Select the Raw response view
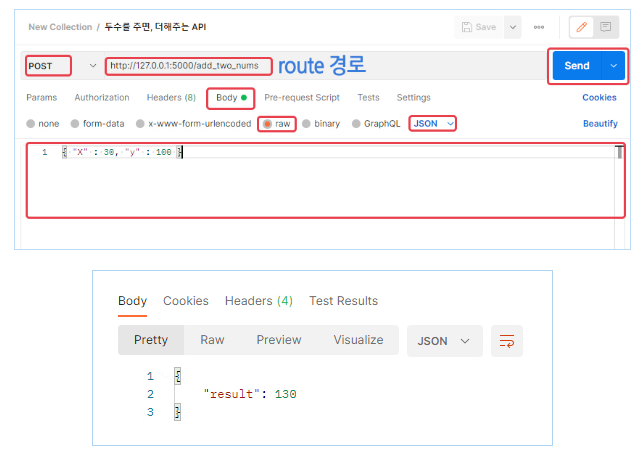The width and height of the screenshot is (637, 463). (212, 340)
